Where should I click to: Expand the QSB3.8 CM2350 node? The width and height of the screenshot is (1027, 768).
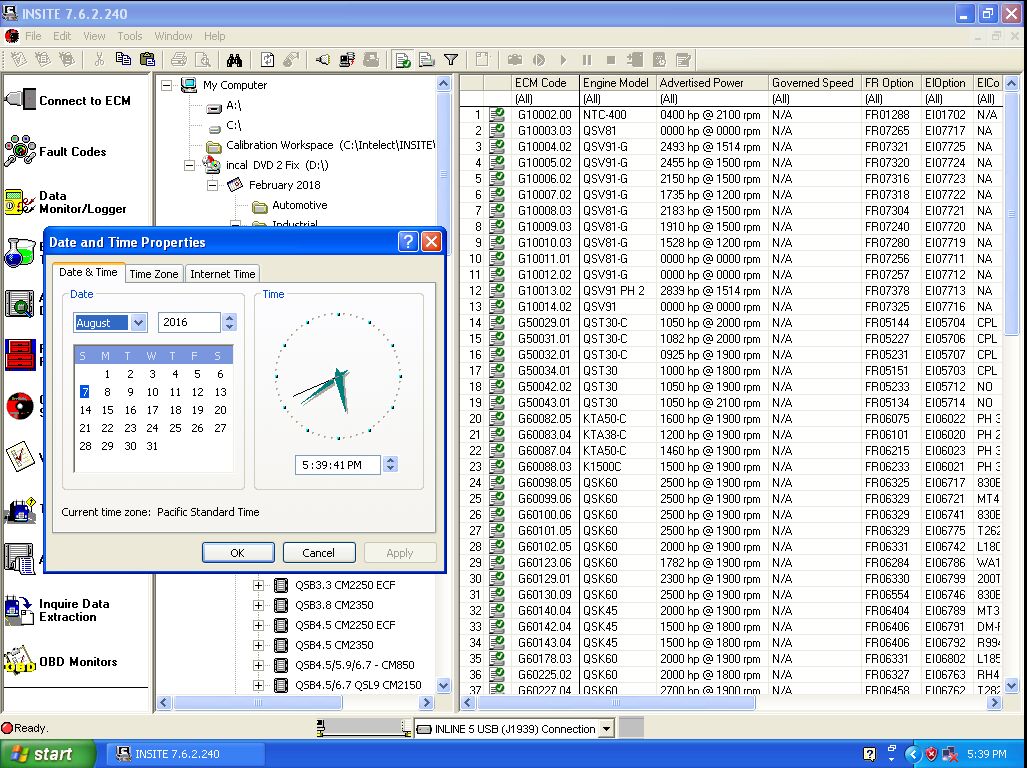pyautogui.click(x=258, y=605)
